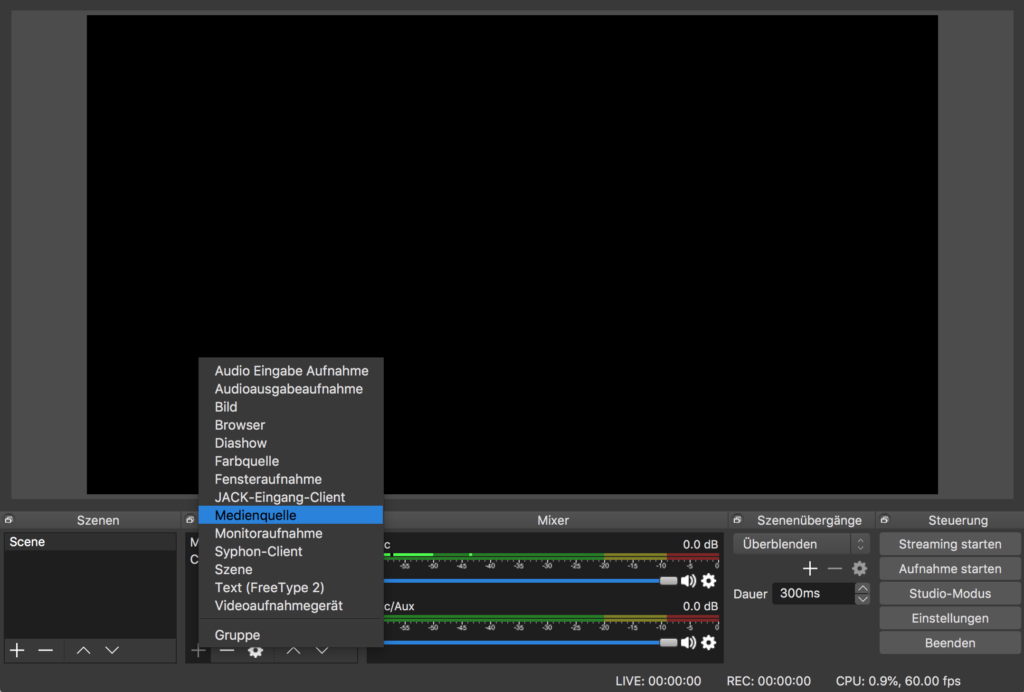
Task: Click Mic/Aux channel's 0.0 dB value
Action: click(700, 606)
